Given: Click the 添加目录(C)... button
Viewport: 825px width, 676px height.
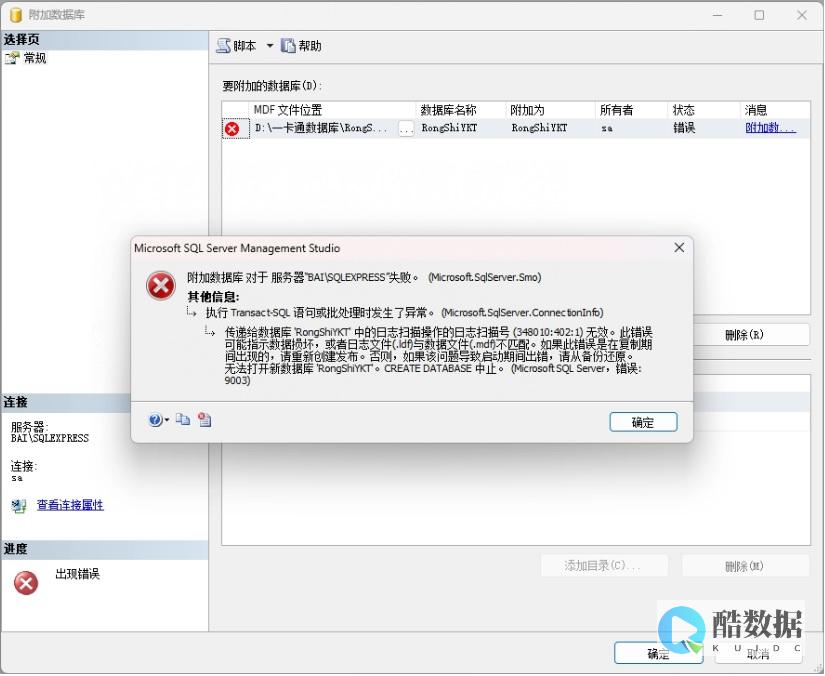Looking at the screenshot, I should (x=604, y=566).
